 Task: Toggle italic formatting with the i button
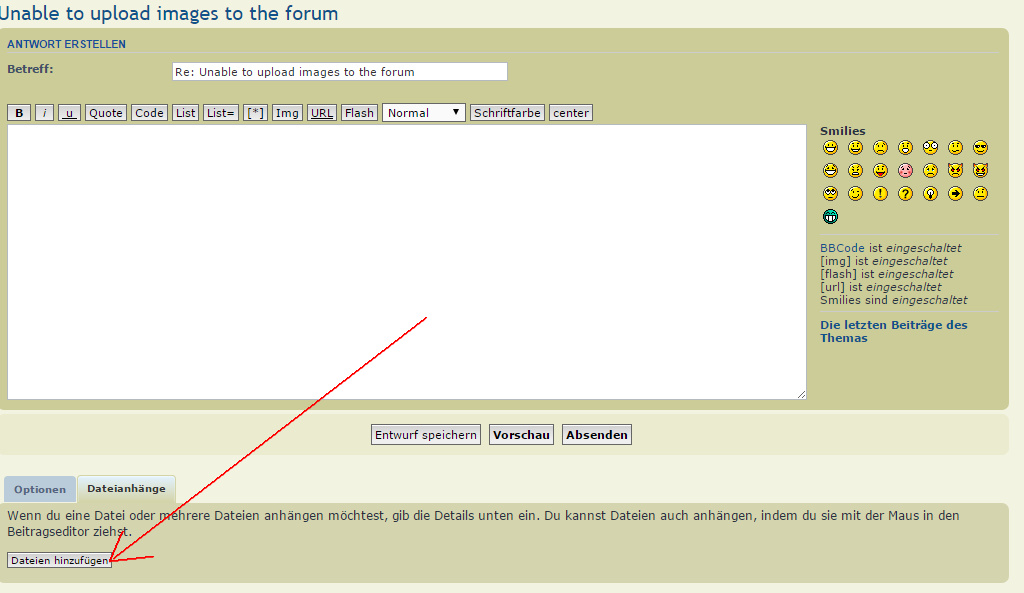coord(45,113)
